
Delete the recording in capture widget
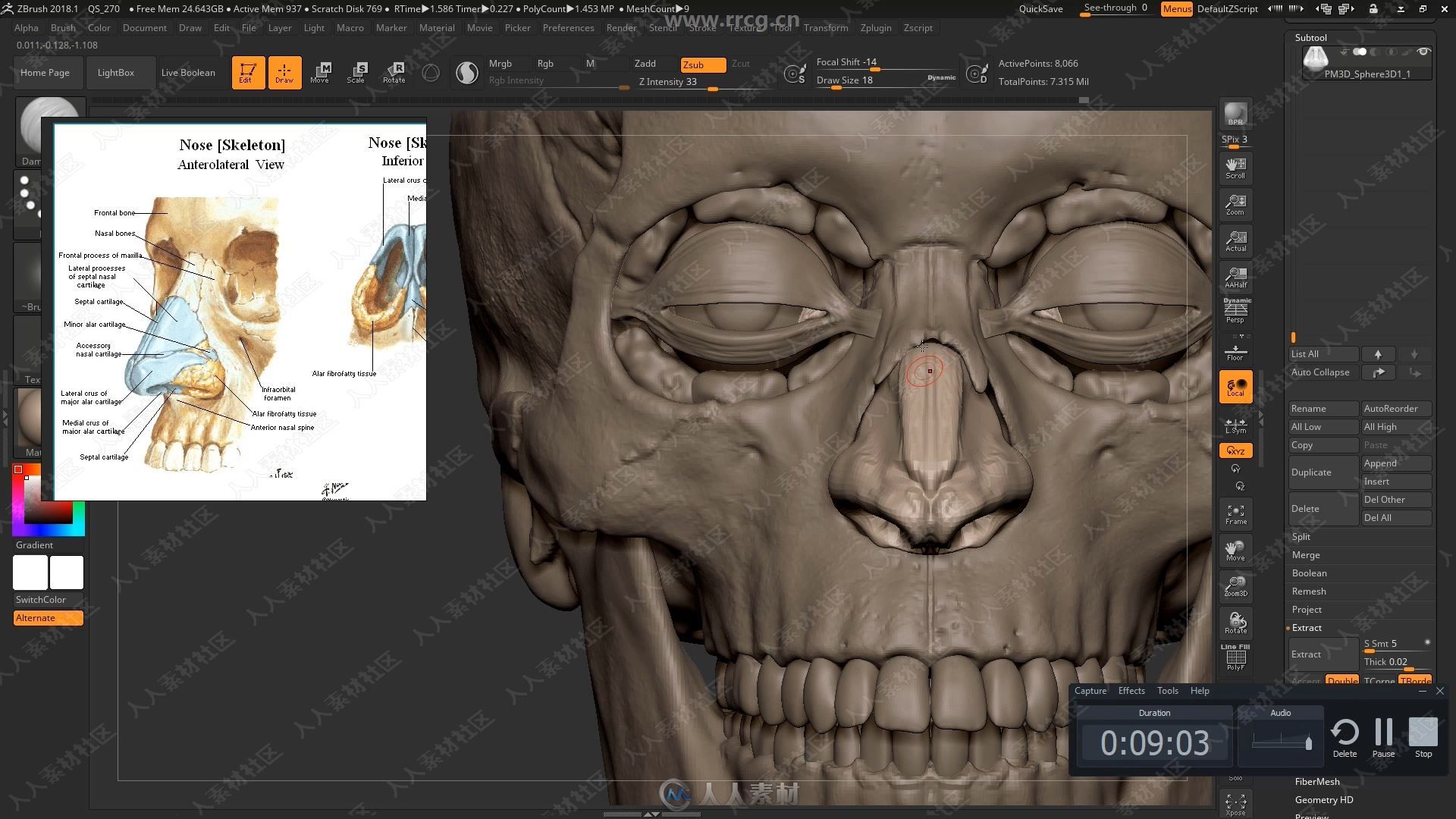(x=1345, y=738)
